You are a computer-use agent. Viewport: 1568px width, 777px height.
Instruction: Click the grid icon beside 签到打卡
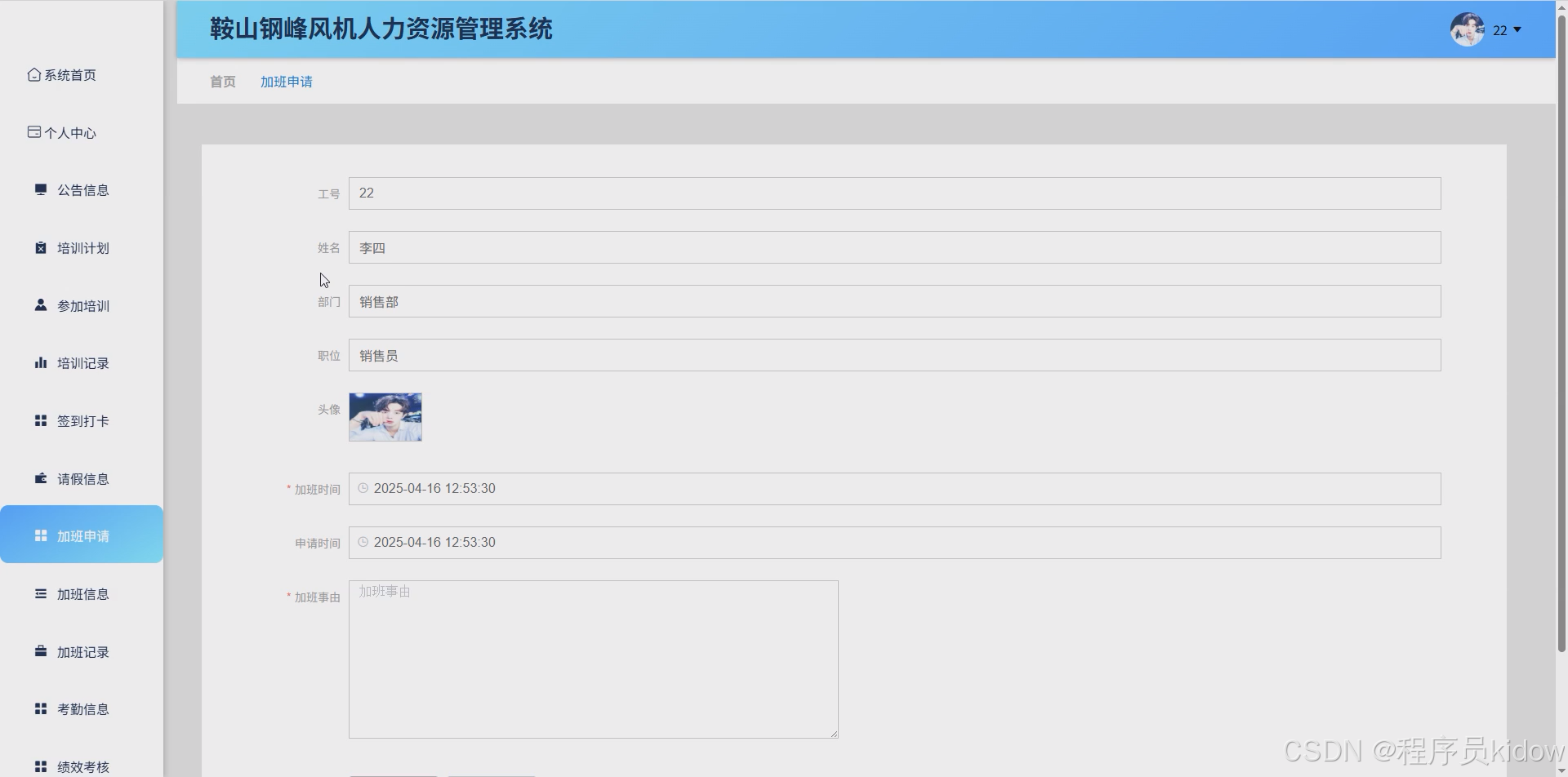[x=41, y=420]
